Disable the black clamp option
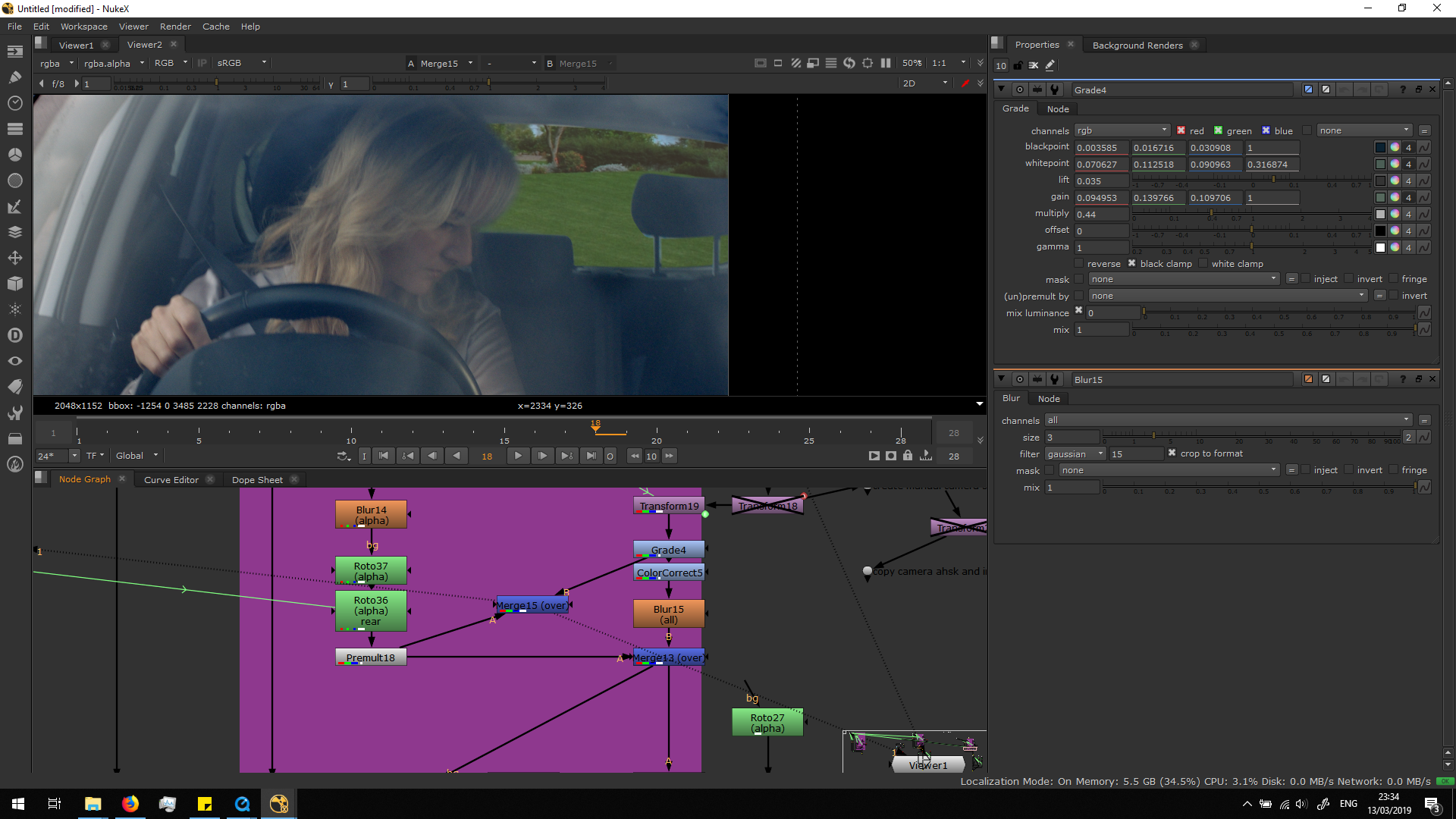This screenshot has width=1456, height=819. click(x=1131, y=264)
